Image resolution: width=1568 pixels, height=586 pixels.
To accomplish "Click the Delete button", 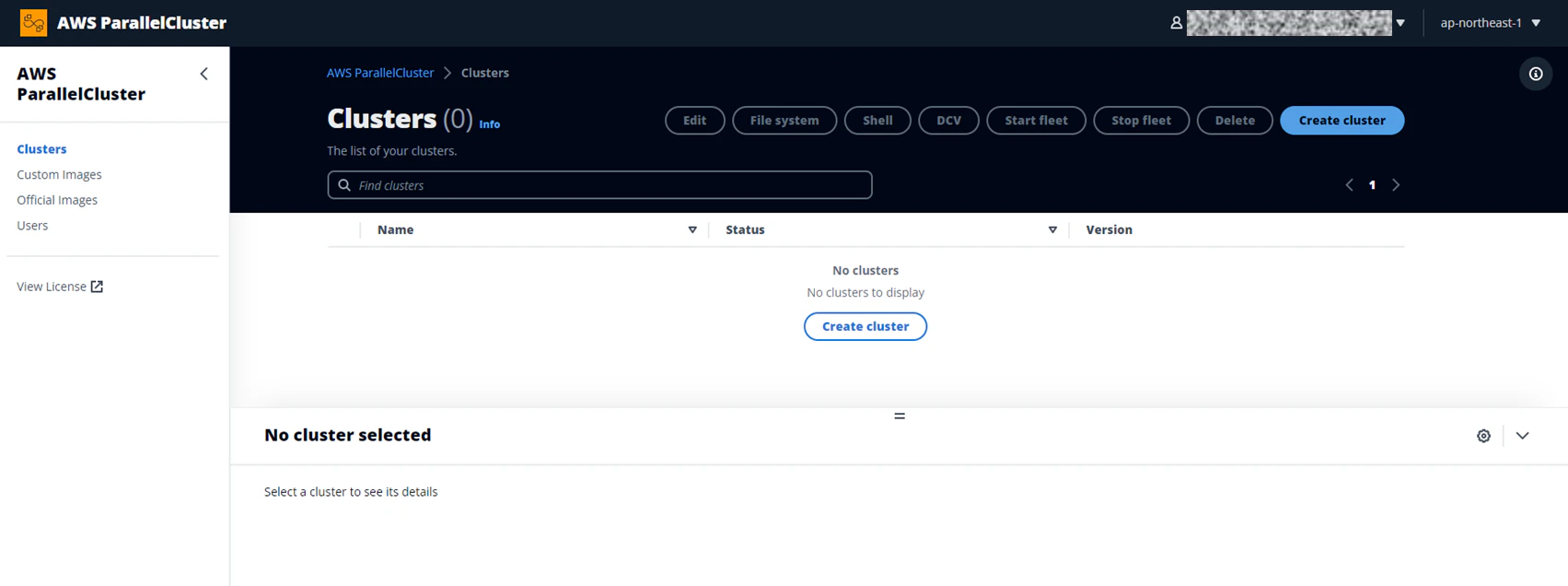I will (1235, 121).
